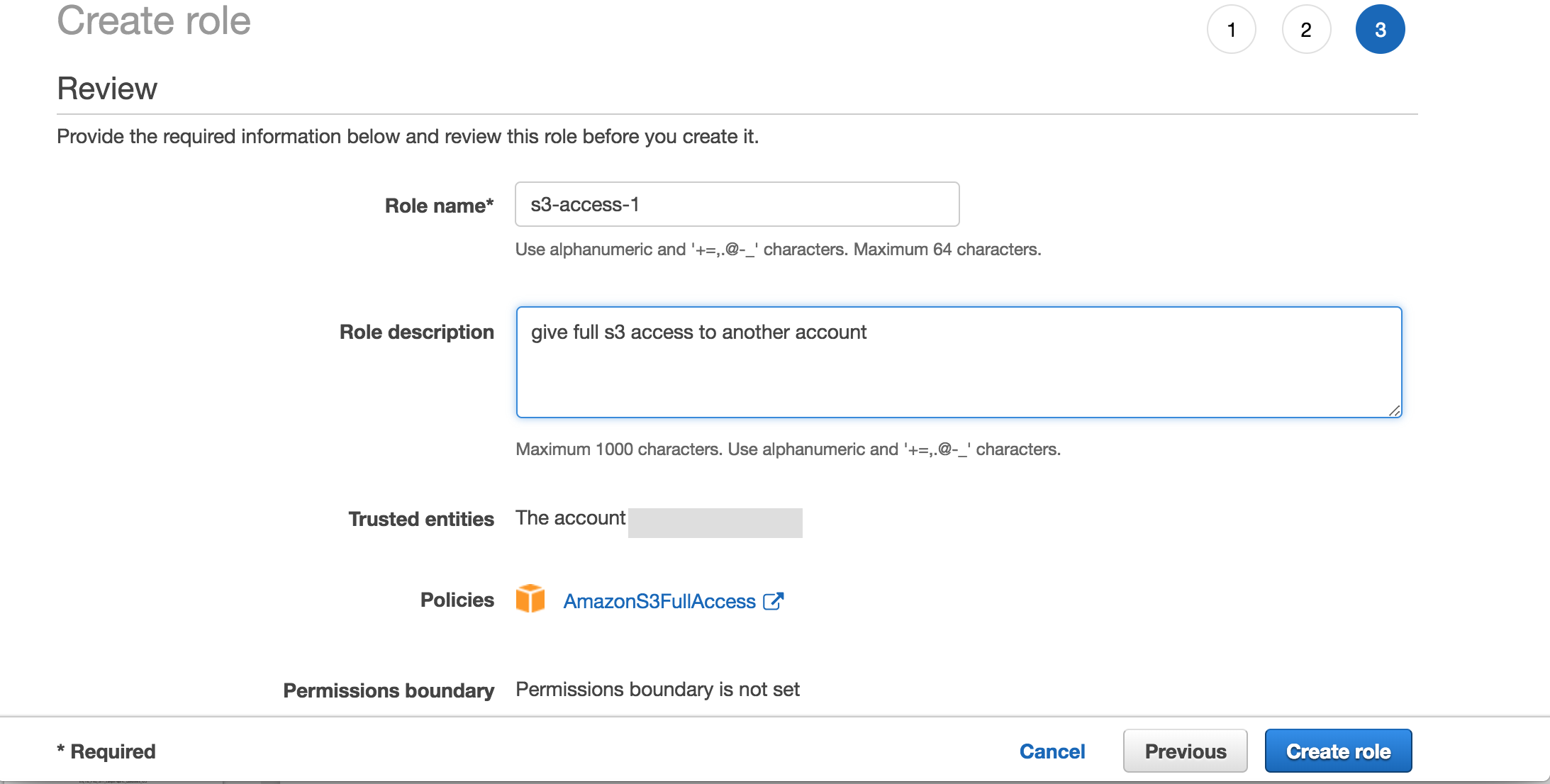The image size is (1550, 784).
Task: Click the blue Create role button
Action: click(x=1338, y=751)
